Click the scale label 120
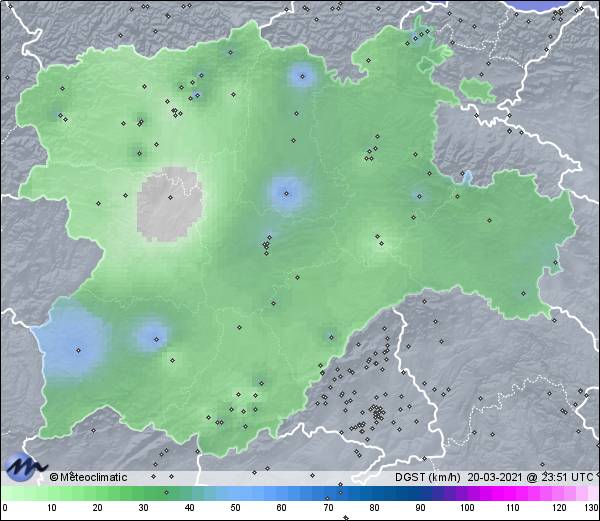Viewport: 600px width, 521px height. coord(559,508)
